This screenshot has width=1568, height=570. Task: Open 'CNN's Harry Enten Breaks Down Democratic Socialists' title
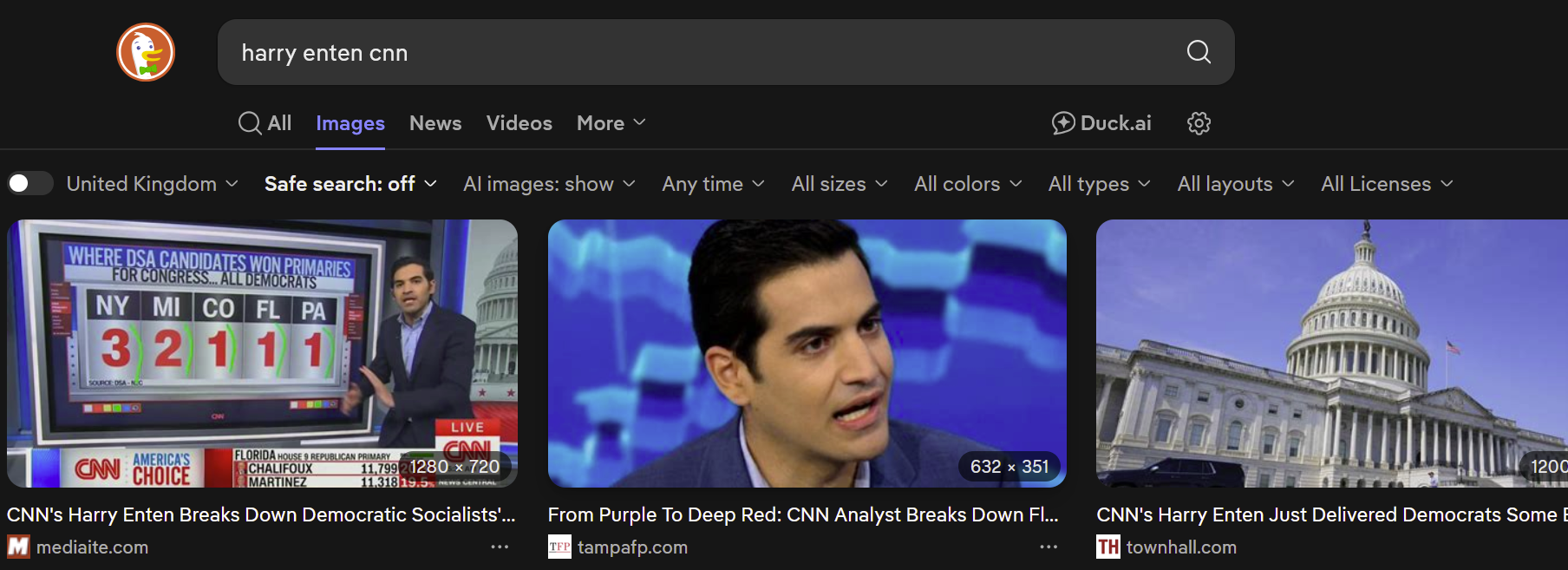coord(261,514)
